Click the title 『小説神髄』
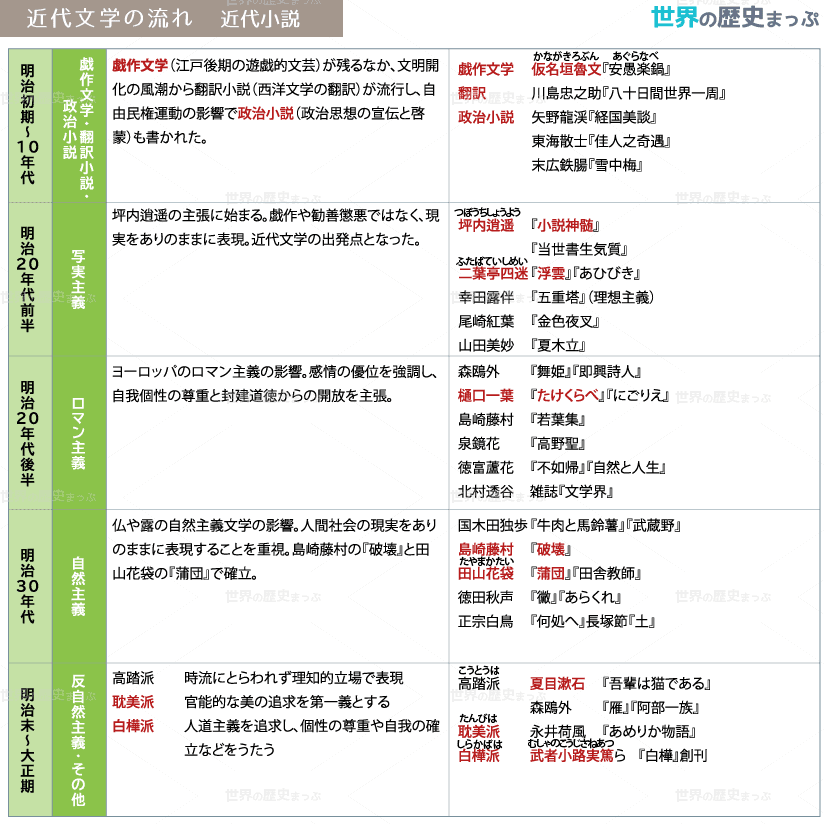This screenshot has height=824, width=824. pyautogui.click(x=565, y=225)
